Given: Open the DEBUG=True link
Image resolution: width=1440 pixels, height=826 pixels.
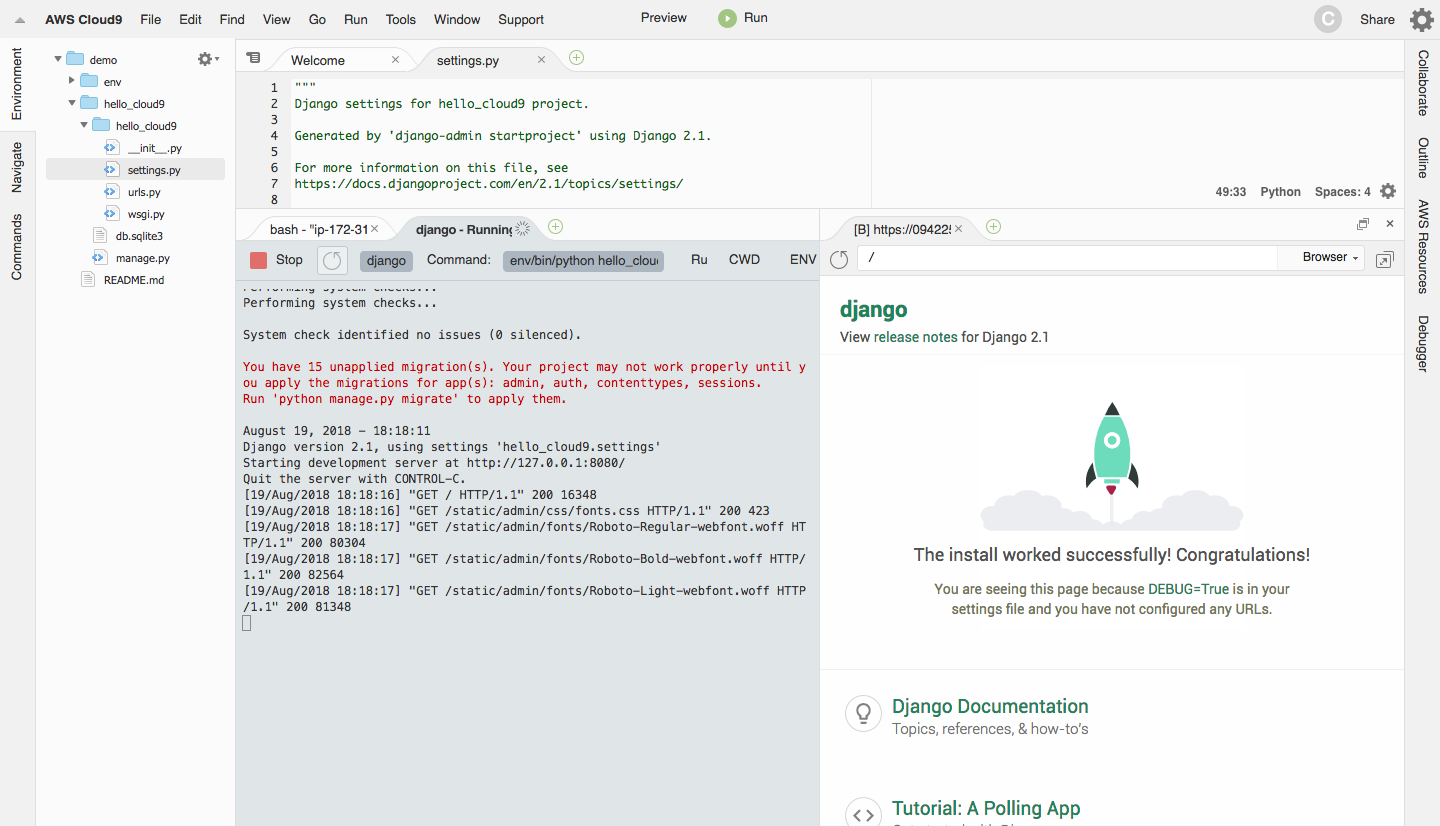Looking at the screenshot, I should (1188, 589).
